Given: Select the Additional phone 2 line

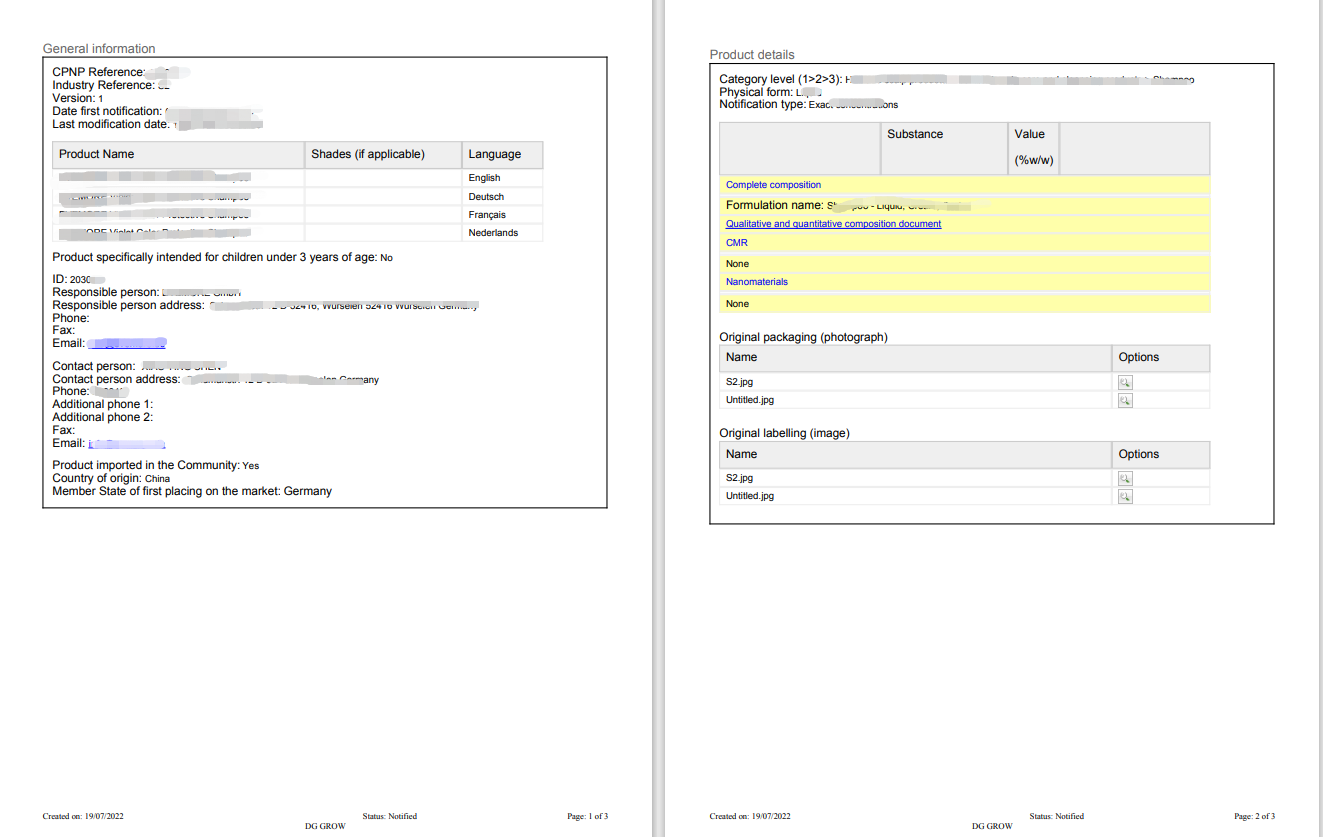Looking at the screenshot, I should 103,417.
